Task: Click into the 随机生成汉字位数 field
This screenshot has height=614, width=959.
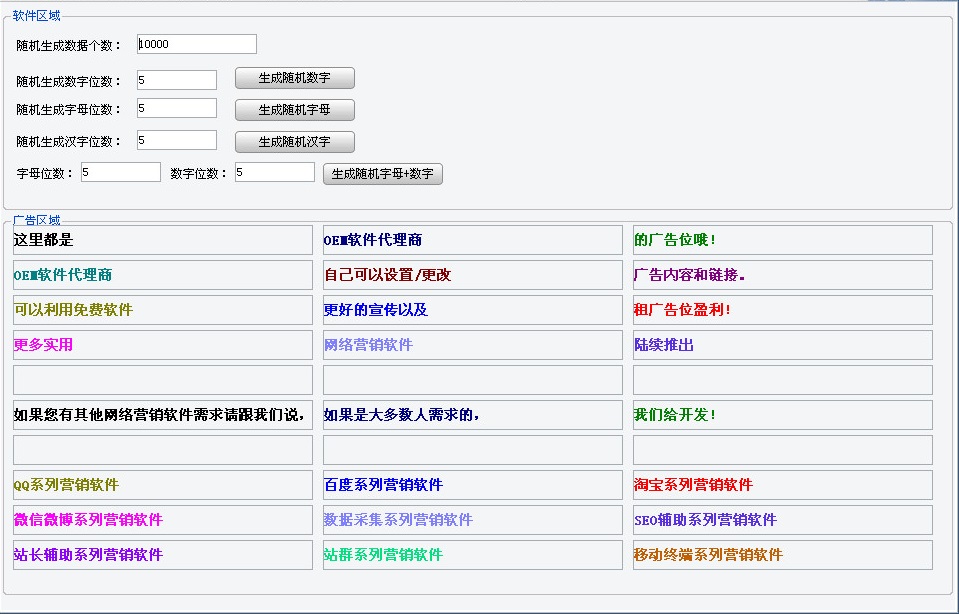Action: [x=176, y=140]
